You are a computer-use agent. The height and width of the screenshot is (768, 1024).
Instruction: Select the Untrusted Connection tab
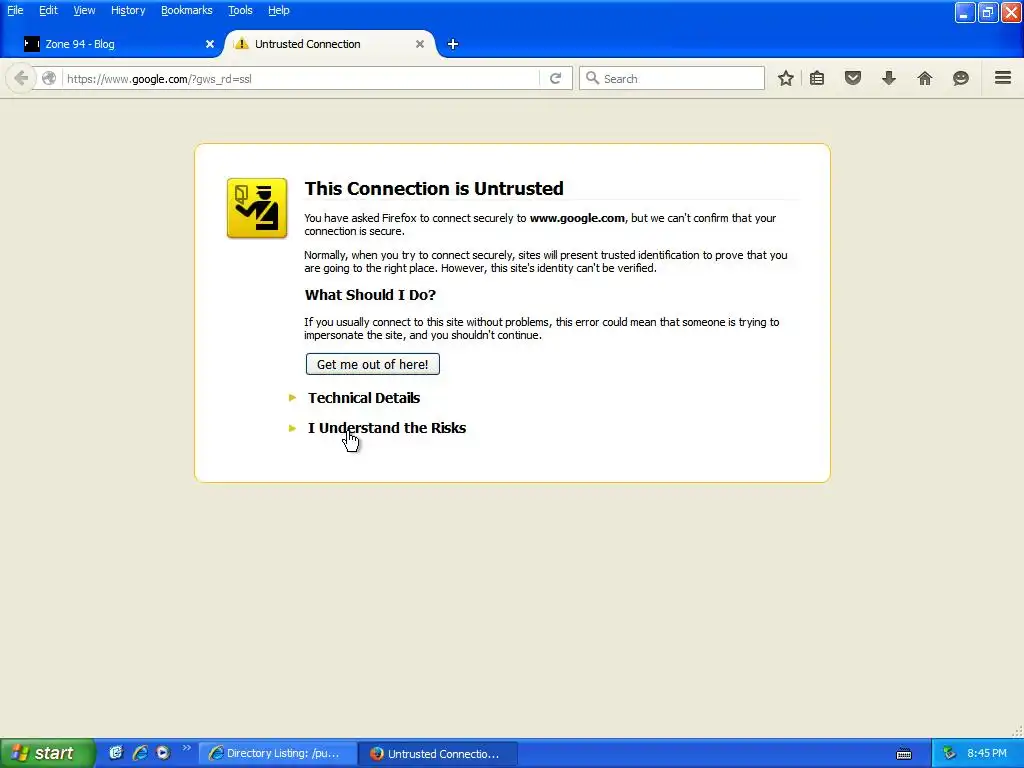(x=330, y=44)
